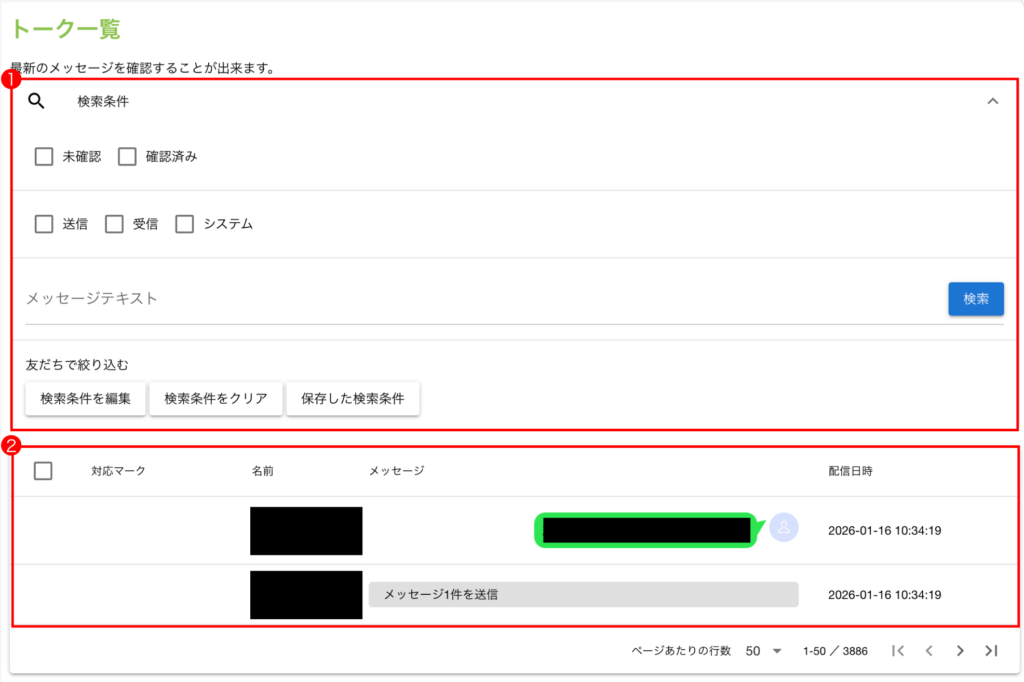
Task: Focus the メッセージテキスト input field
Action: tap(480, 299)
